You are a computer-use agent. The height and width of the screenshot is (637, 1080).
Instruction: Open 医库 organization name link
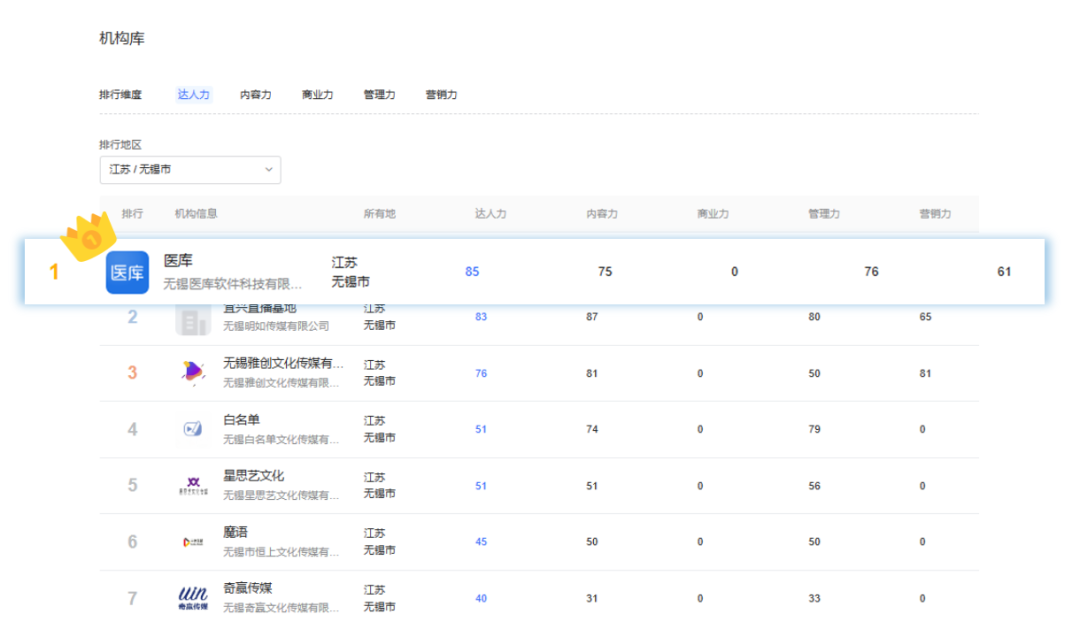pyautogui.click(x=178, y=261)
